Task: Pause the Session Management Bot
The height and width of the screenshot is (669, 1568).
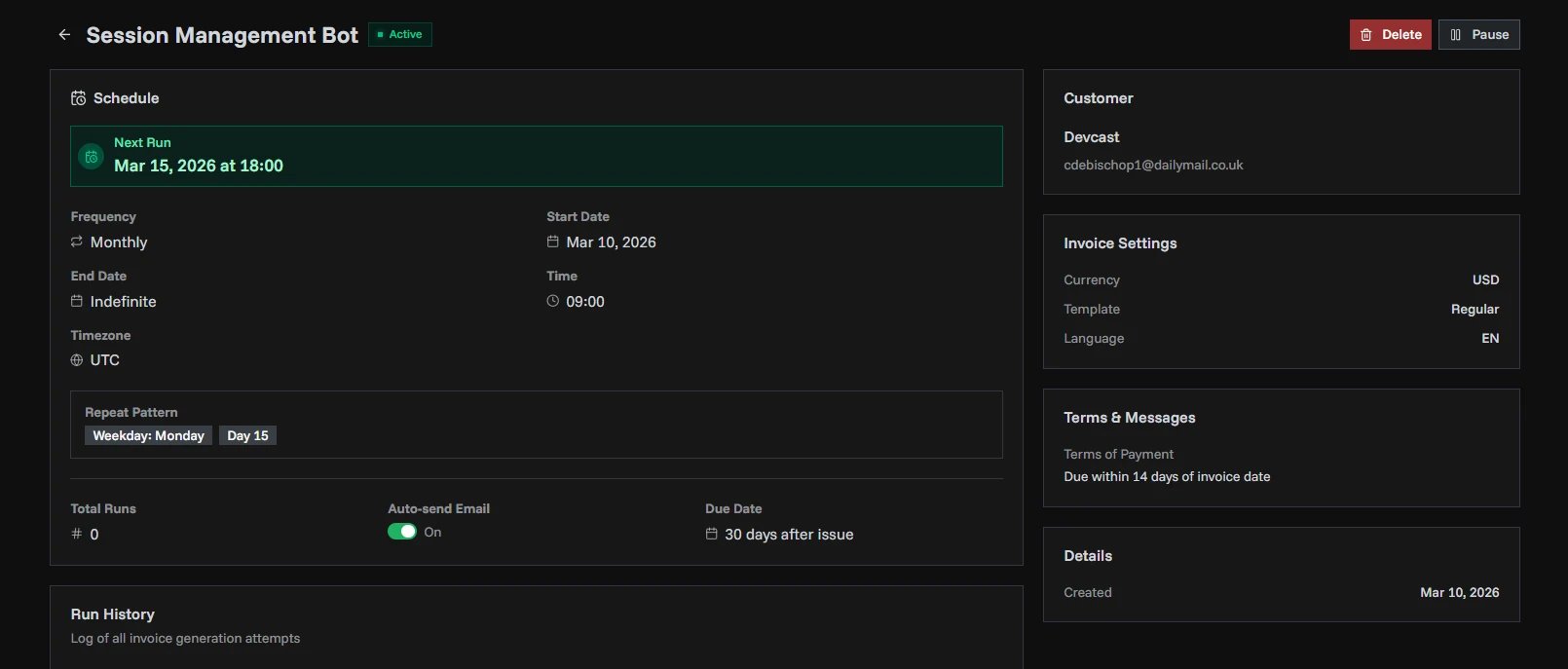Action: coord(1479,35)
